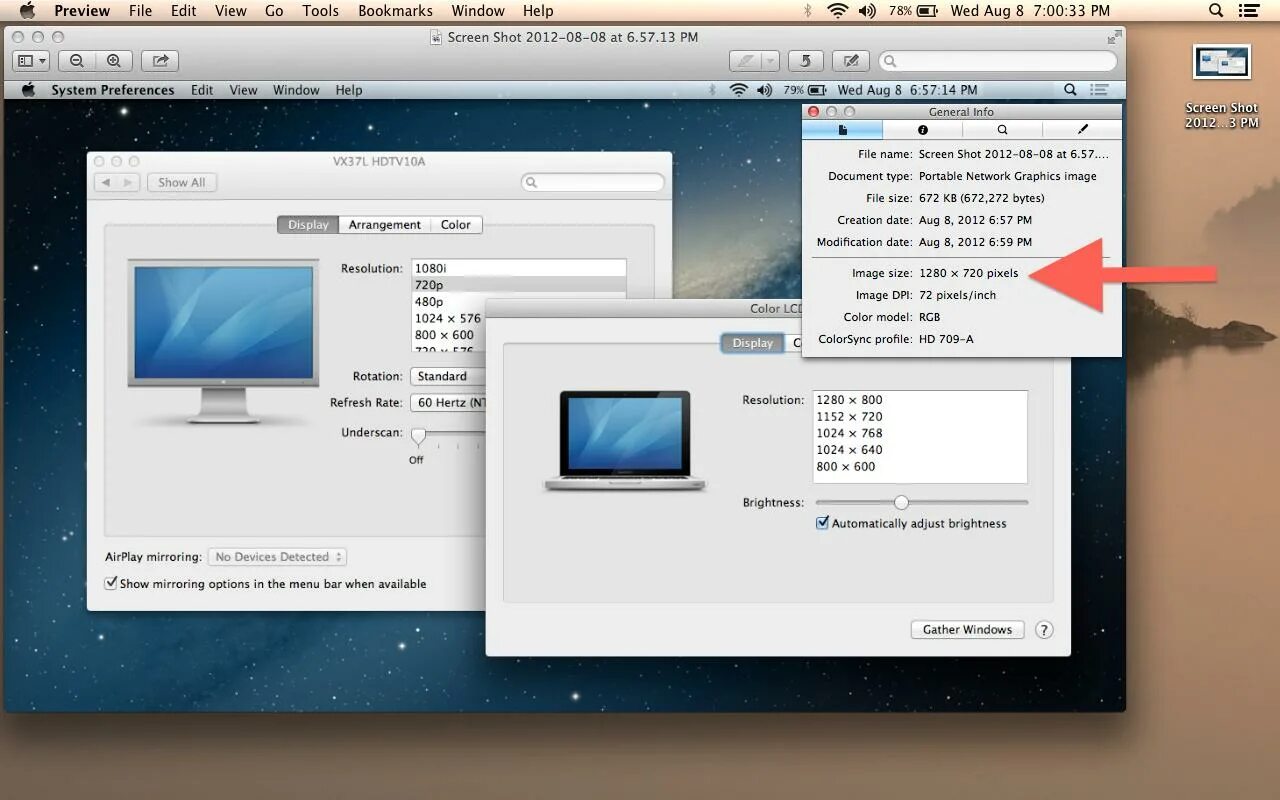This screenshot has height=800, width=1280.
Task: Close the General Info inspector window
Action: click(x=813, y=112)
